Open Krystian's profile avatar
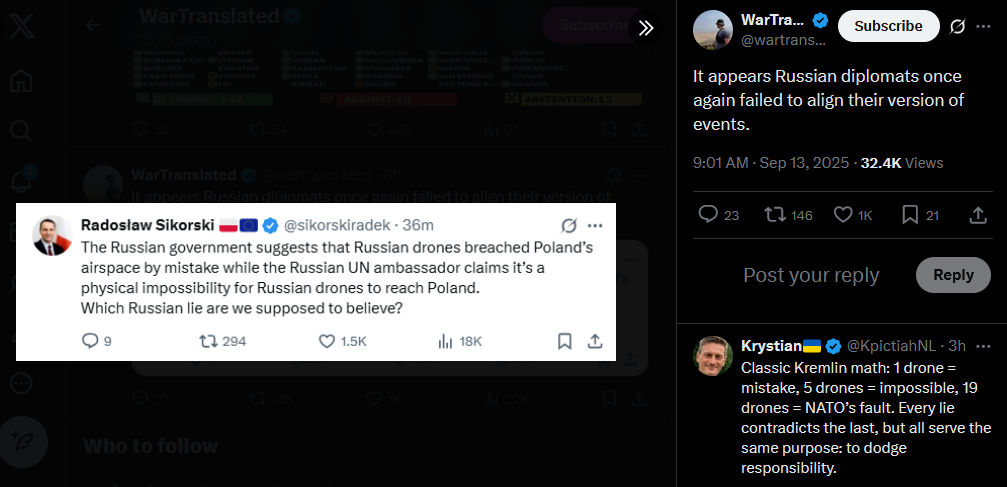Screen dimensions: 1007x487 click(713, 356)
